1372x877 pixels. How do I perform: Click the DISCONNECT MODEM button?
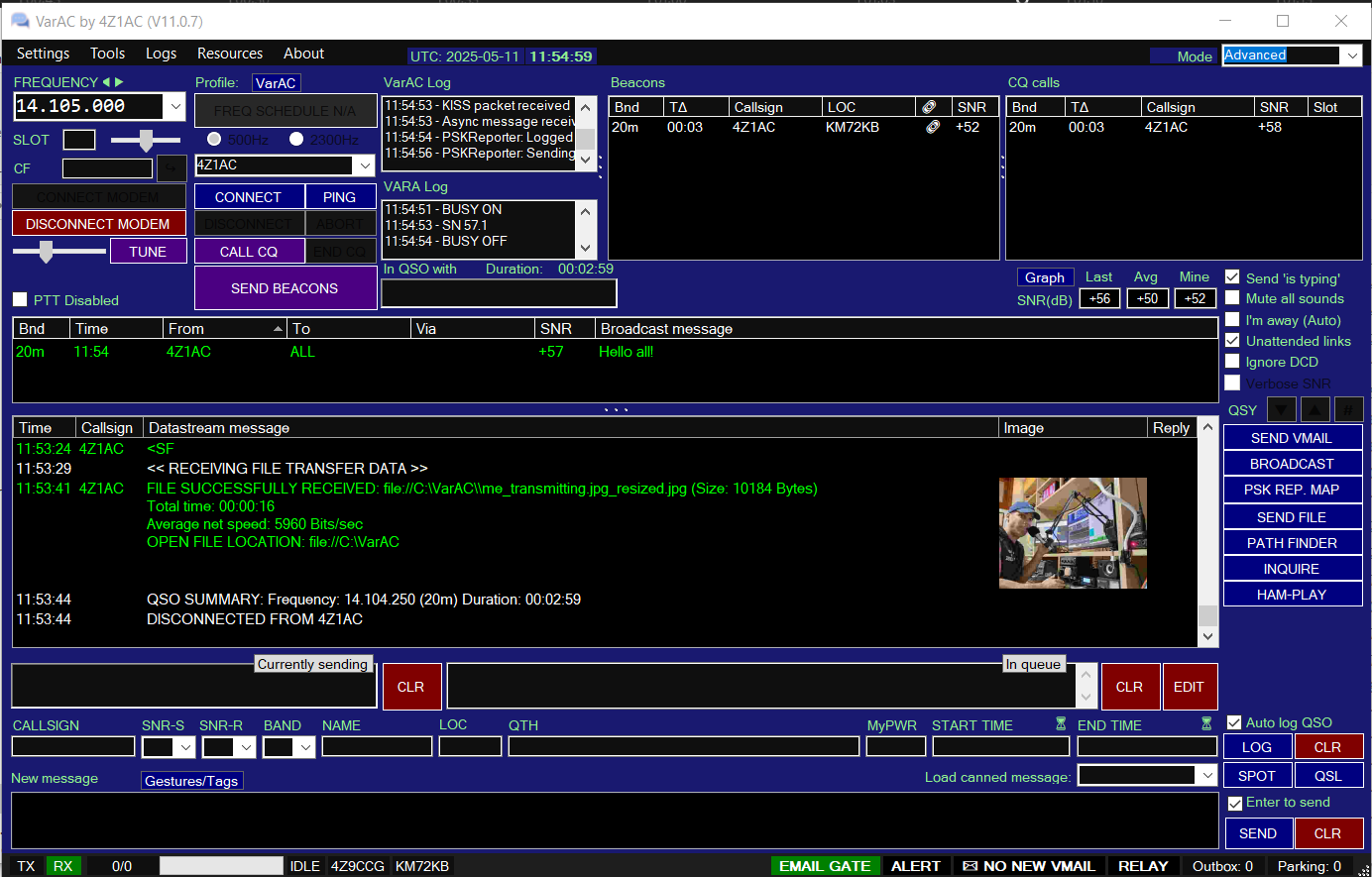tap(98, 224)
